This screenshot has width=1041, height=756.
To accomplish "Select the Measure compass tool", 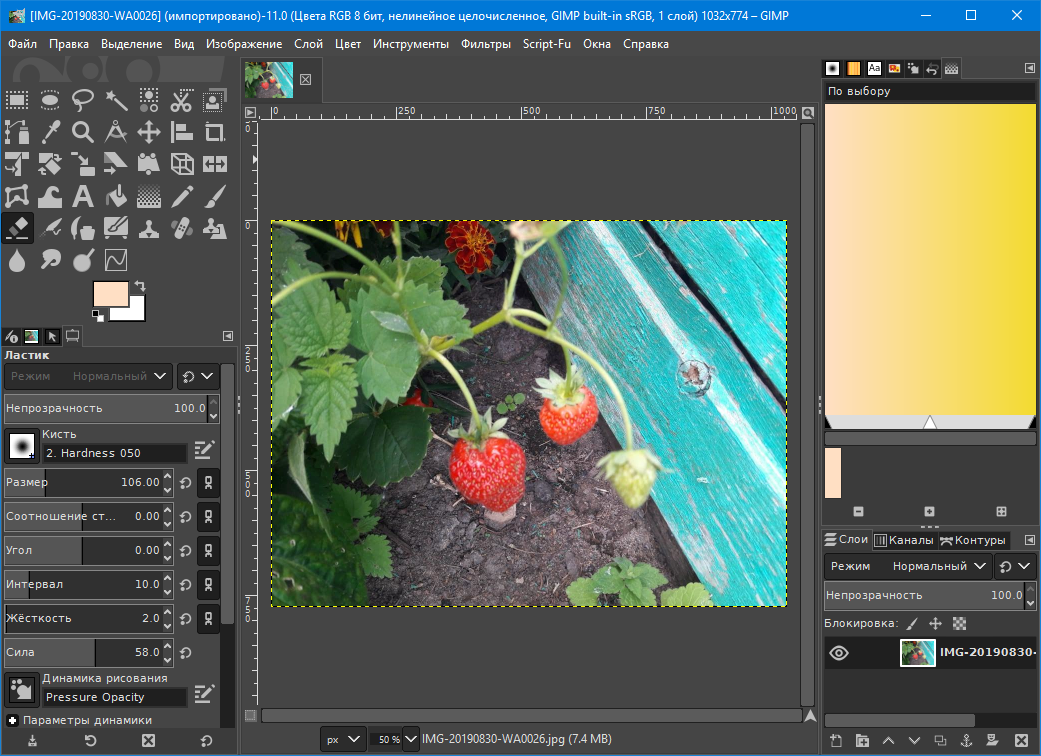I will tap(116, 132).
